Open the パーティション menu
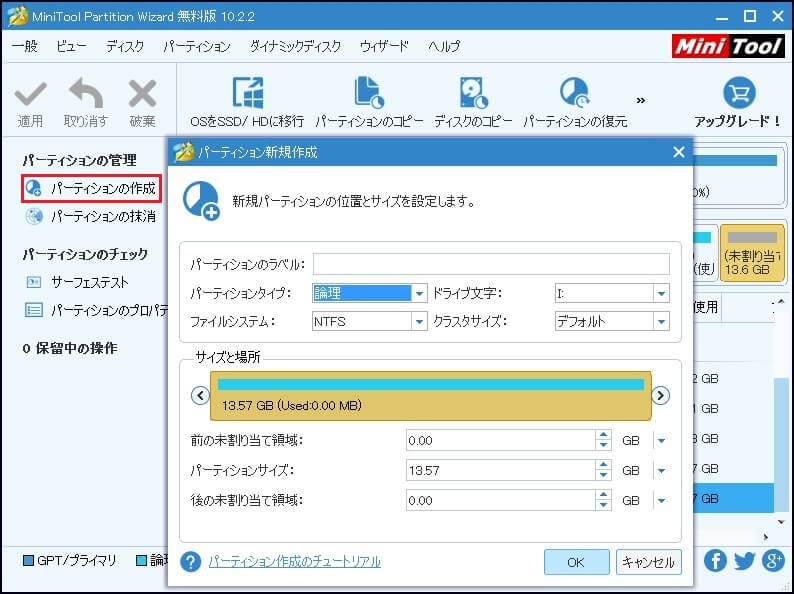 (196, 47)
